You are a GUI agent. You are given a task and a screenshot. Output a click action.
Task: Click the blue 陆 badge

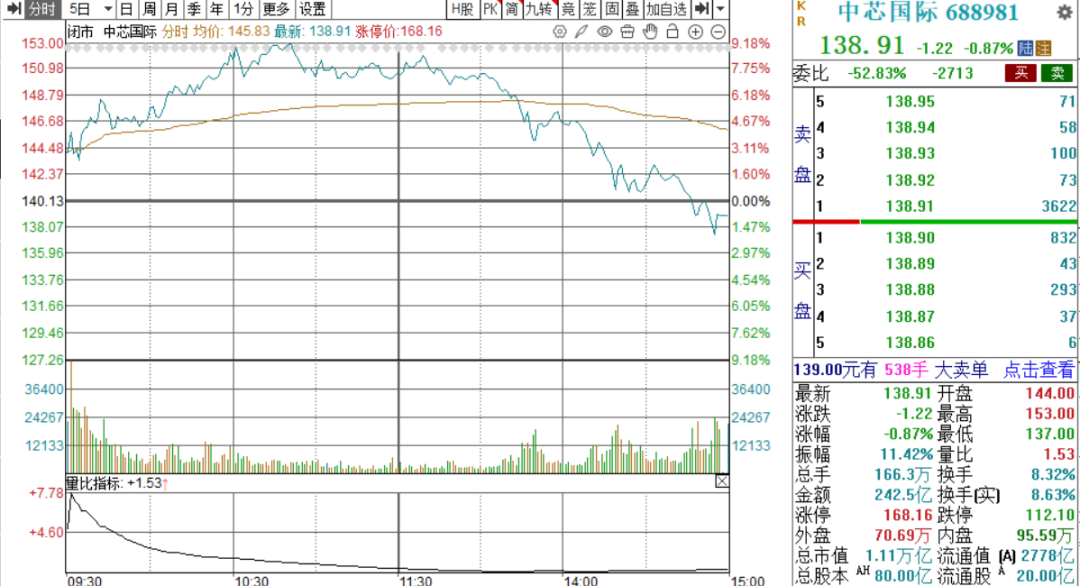[1025, 47]
